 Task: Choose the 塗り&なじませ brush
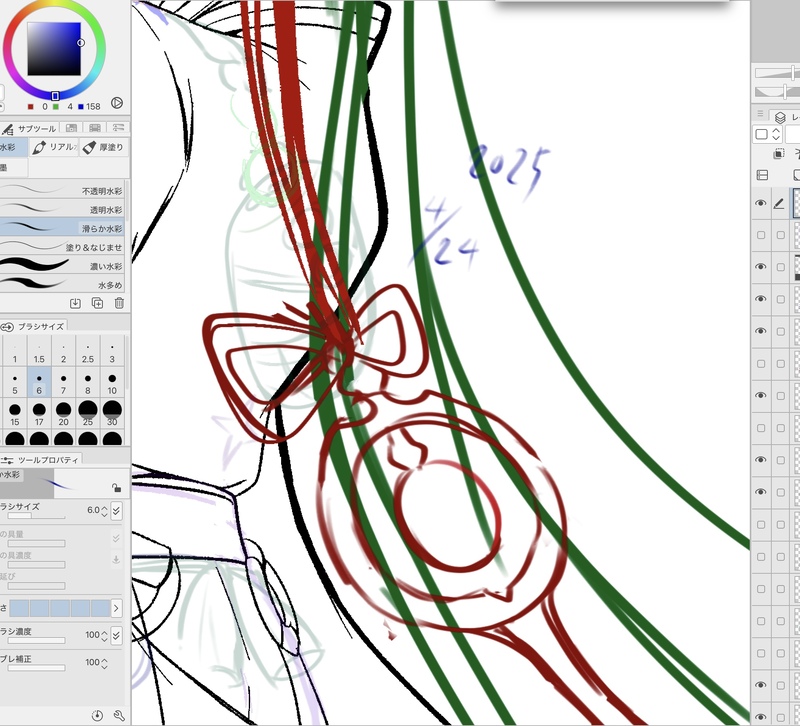pyautogui.click(x=62, y=247)
